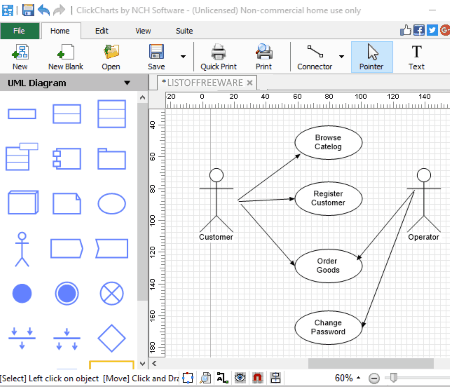Pick the send signal pentagon shape
This screenshot has width=450, height=387.
(x=67, y=248)
